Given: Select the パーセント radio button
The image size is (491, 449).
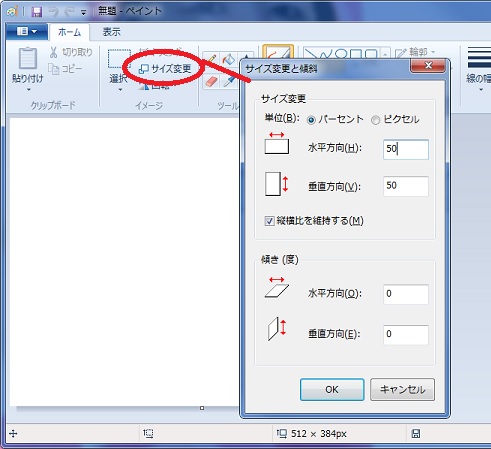Looking at the screenshot, I should coord(311,120).
